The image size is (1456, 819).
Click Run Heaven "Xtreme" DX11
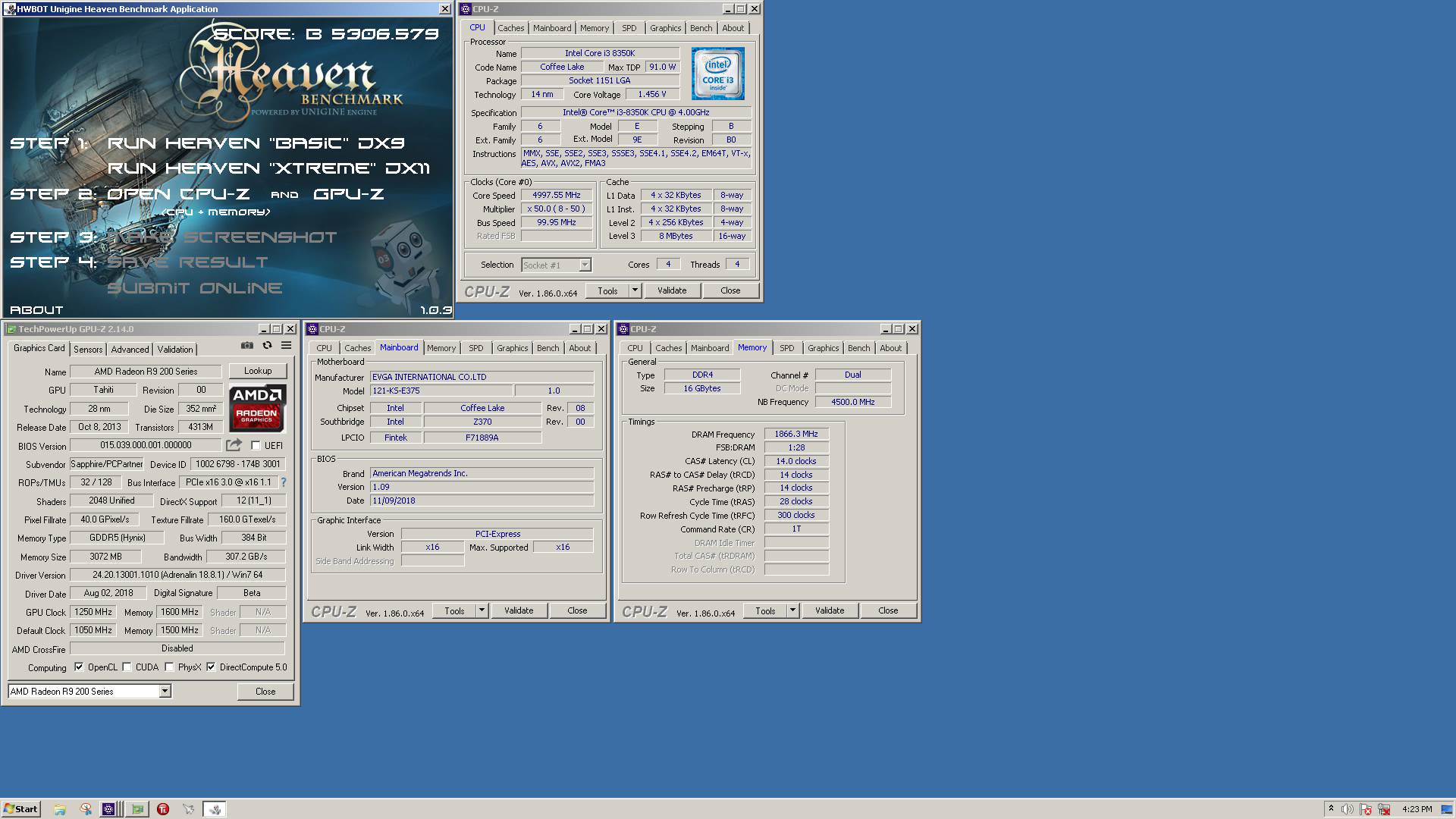coord(268,168)
